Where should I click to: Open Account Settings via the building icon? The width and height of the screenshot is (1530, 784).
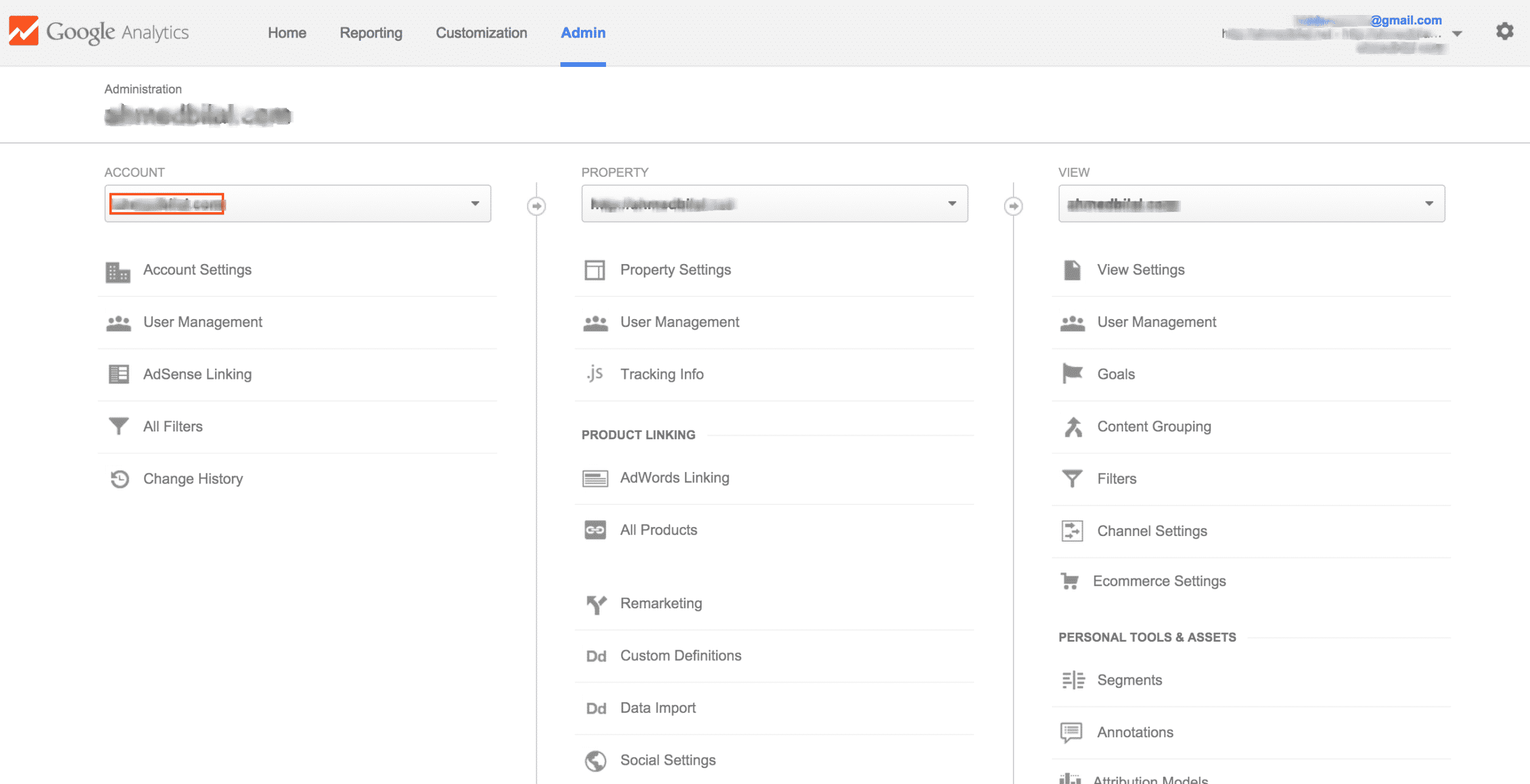[118, 272]
